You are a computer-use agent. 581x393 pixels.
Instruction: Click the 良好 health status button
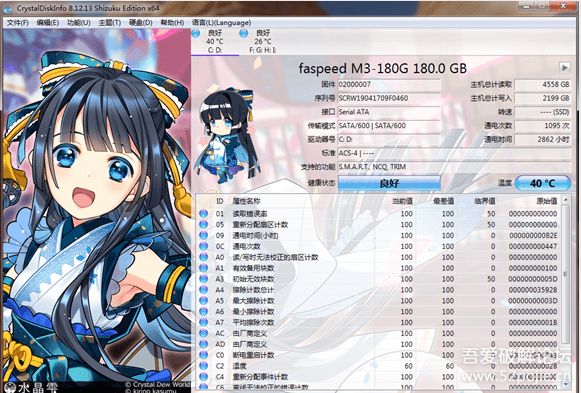[389, 183]
